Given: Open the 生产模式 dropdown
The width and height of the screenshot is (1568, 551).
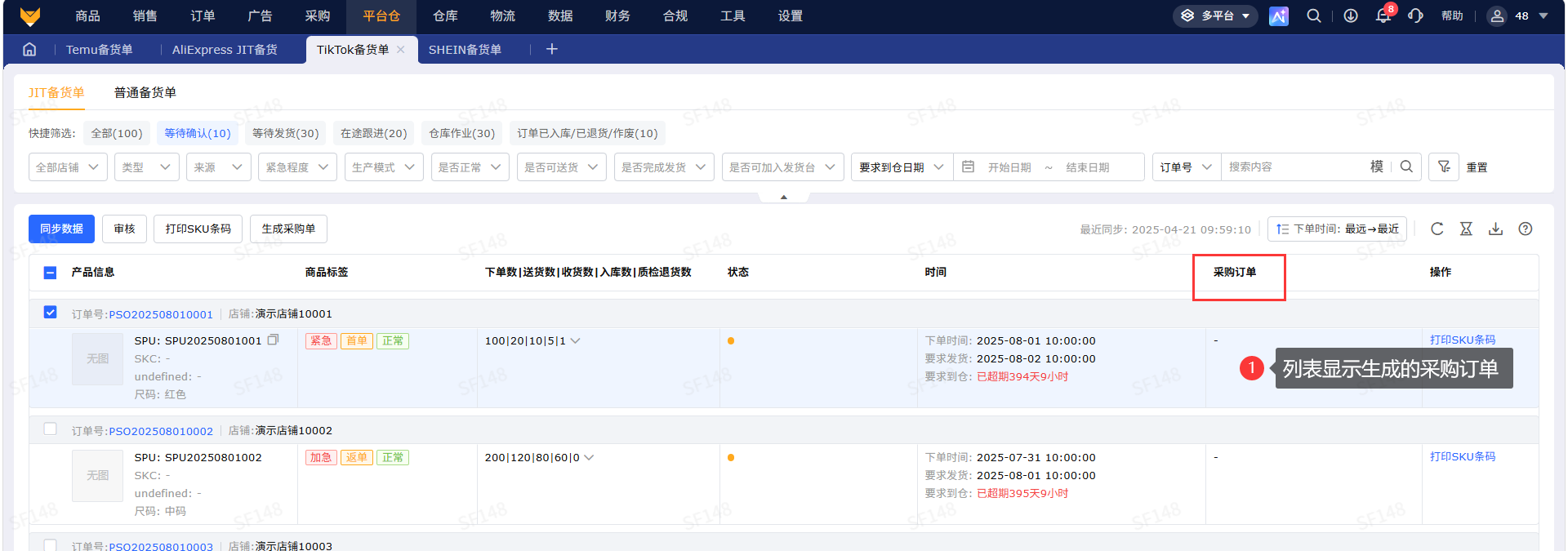Looking at the screenshot, I should click(384, 167).
